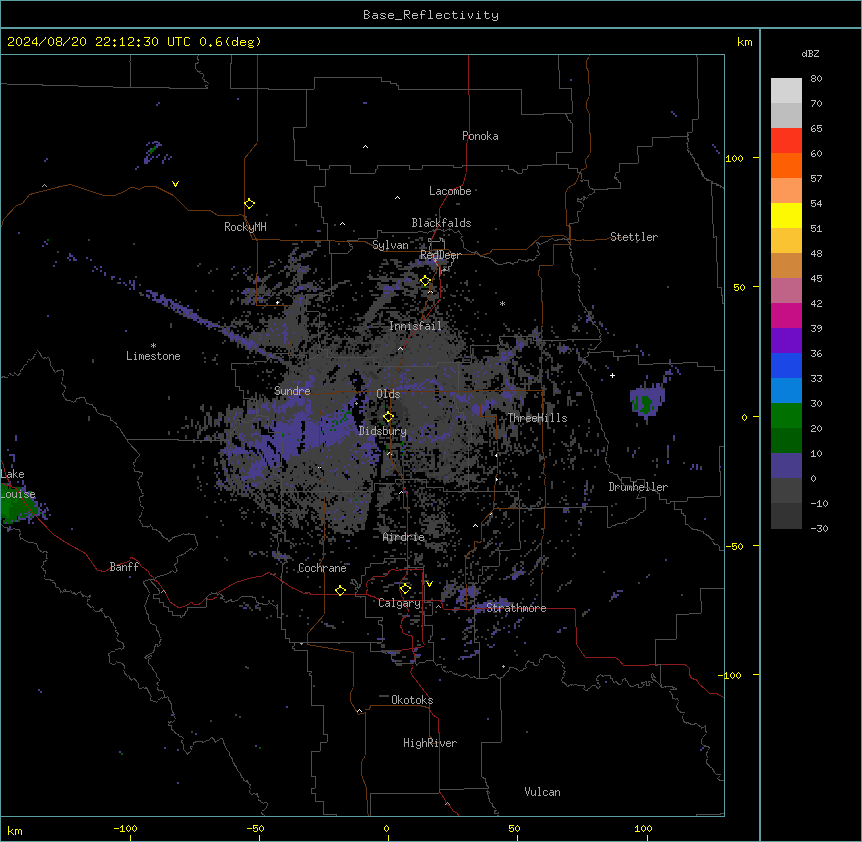This screenshot has width=862, height=842.
Task: Click the -100 tick on the horizontal axis
Action: (x=125, y=829)
